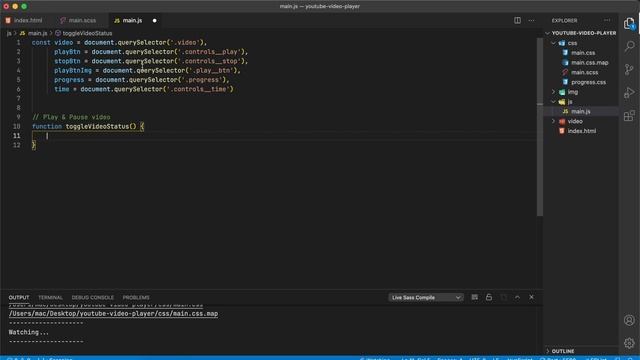Click the editor vertical scrollbar

point(540,127)
